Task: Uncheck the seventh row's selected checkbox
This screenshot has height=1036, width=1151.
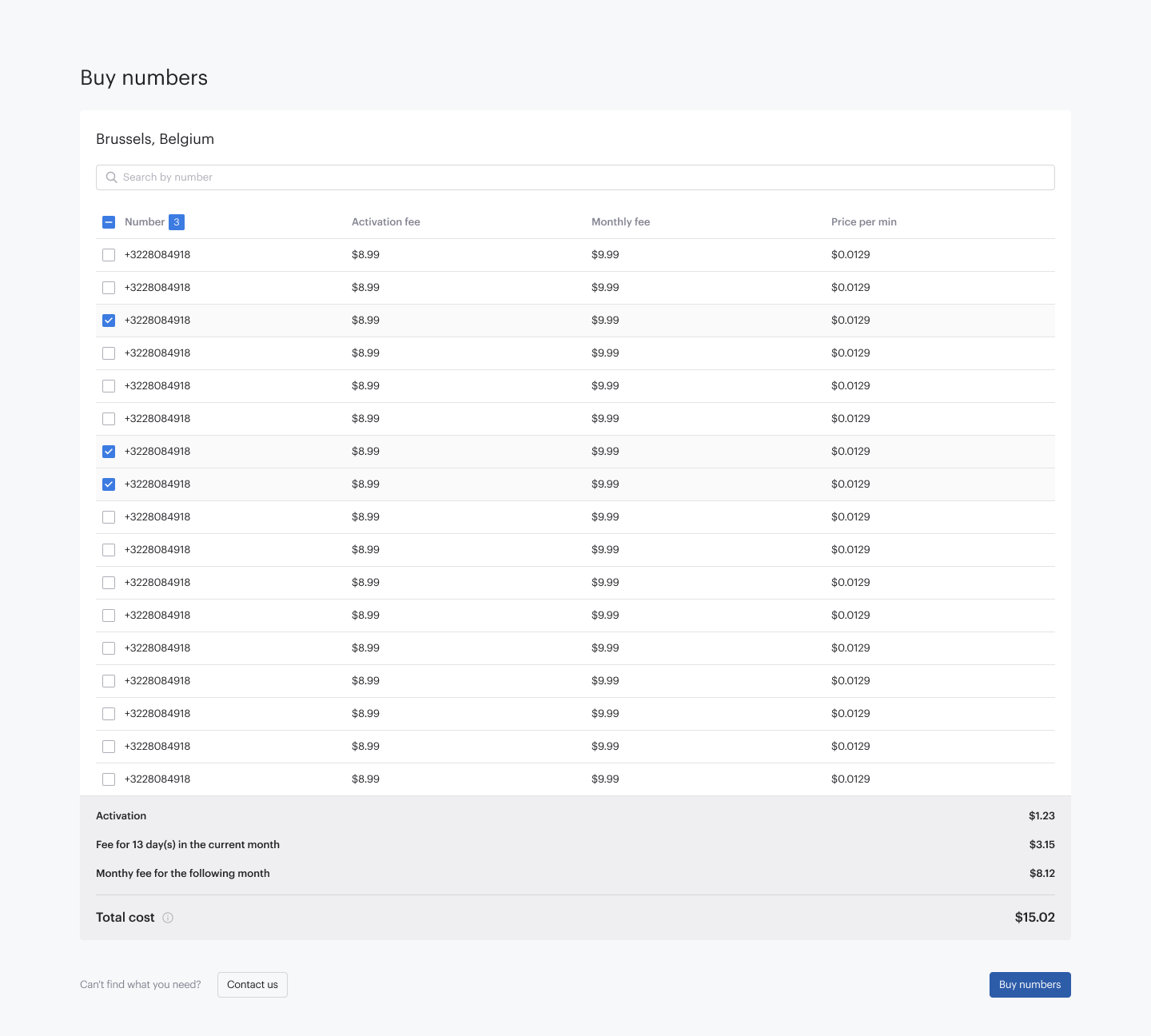Action: 109,452
